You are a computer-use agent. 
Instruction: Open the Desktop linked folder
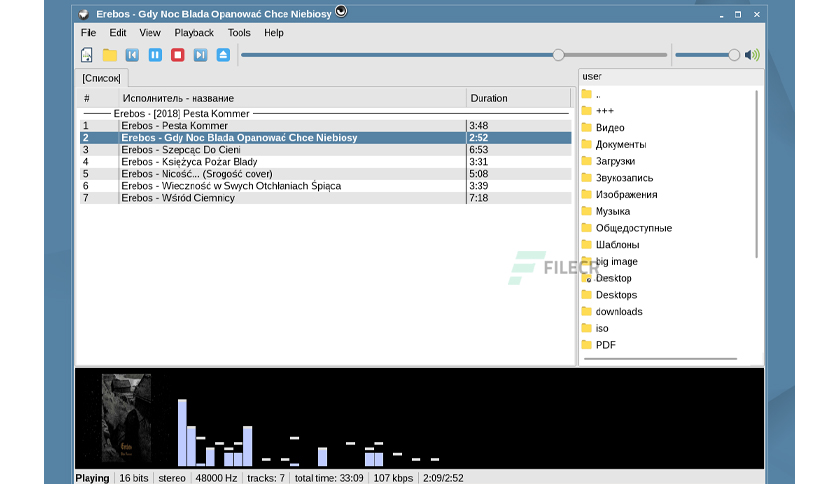(x=606, y=278)
